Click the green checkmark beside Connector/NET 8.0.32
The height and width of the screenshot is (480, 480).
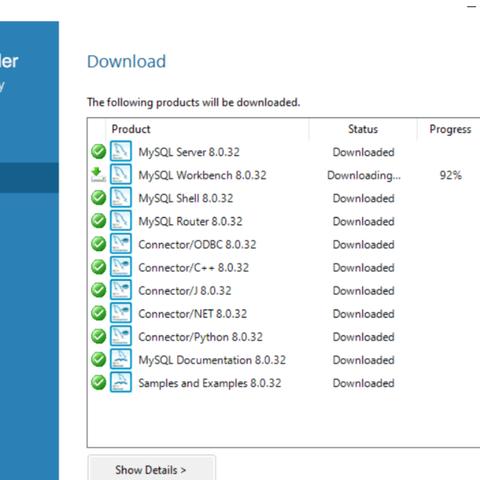(x=99, y=313)
